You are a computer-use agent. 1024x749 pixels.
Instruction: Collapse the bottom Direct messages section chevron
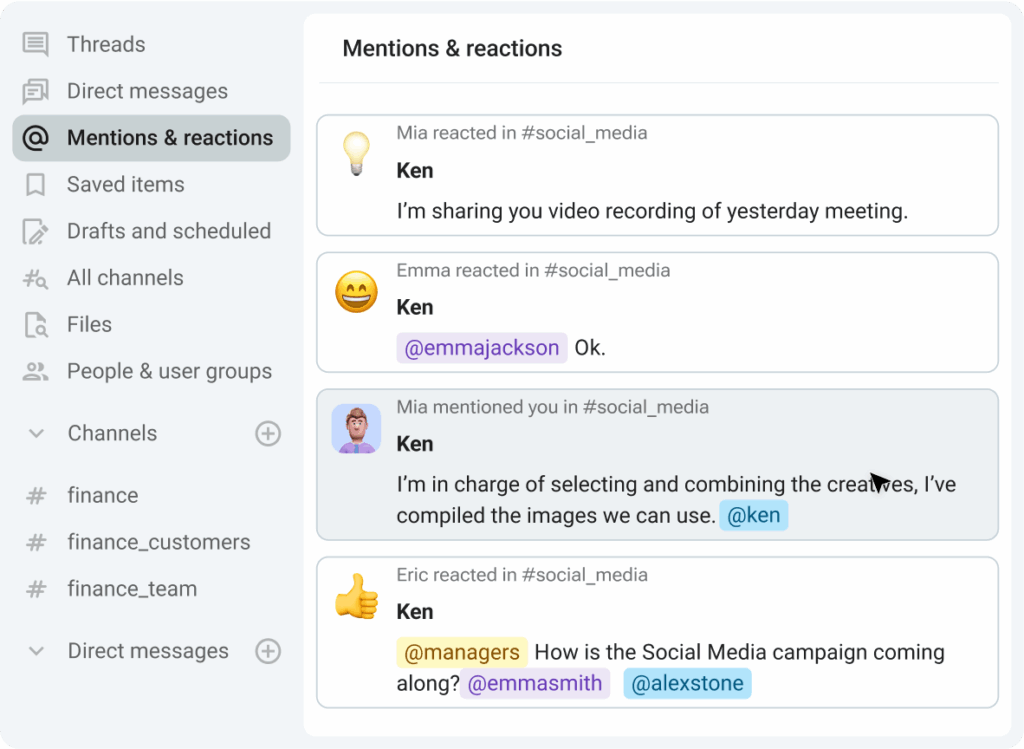(37, 652)
